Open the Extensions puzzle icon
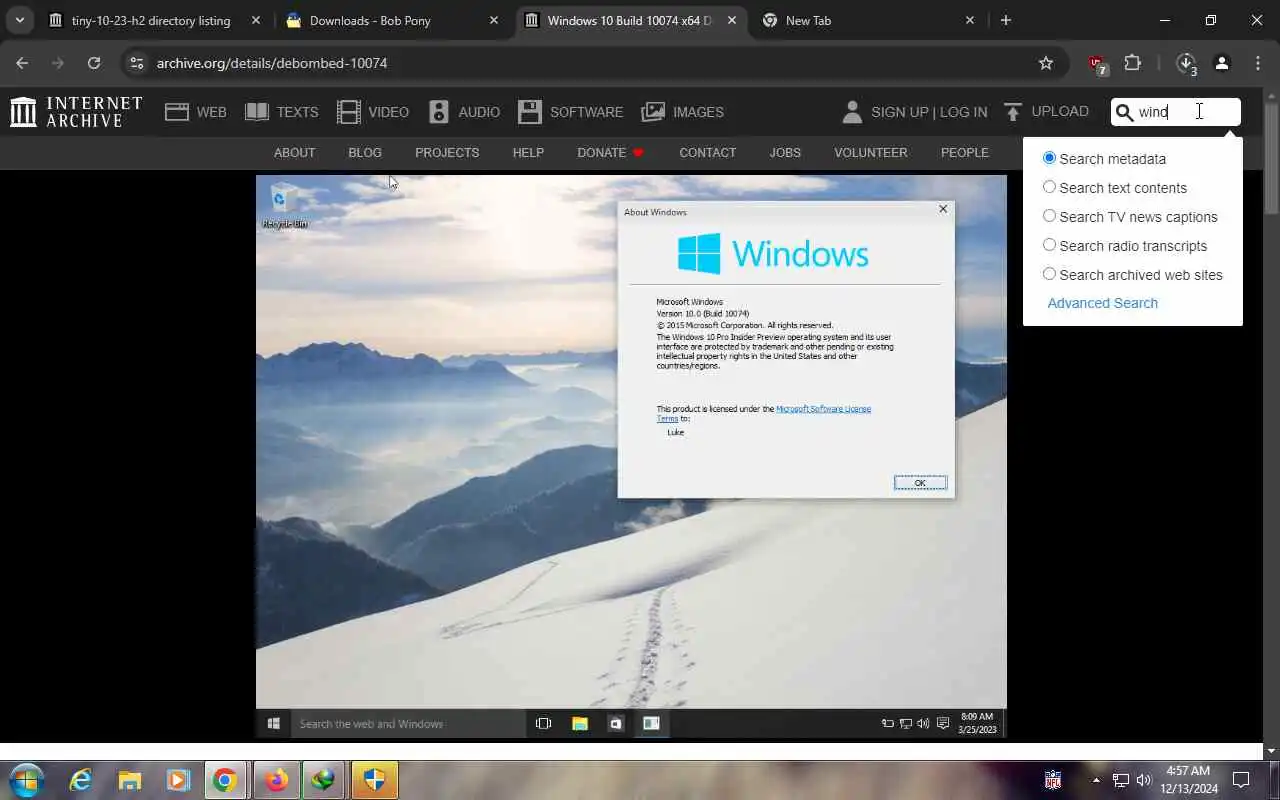Image resolution: width=1280 pixels, height=800 pixels. tap(1133, 63)
